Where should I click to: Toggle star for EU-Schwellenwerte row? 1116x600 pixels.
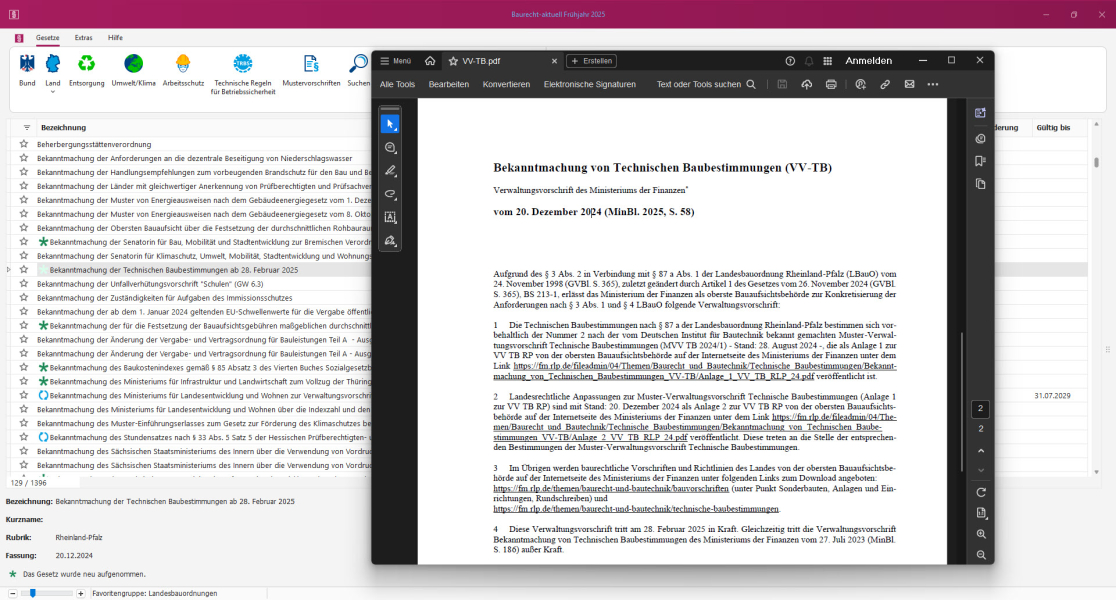[x=23, y=312]
